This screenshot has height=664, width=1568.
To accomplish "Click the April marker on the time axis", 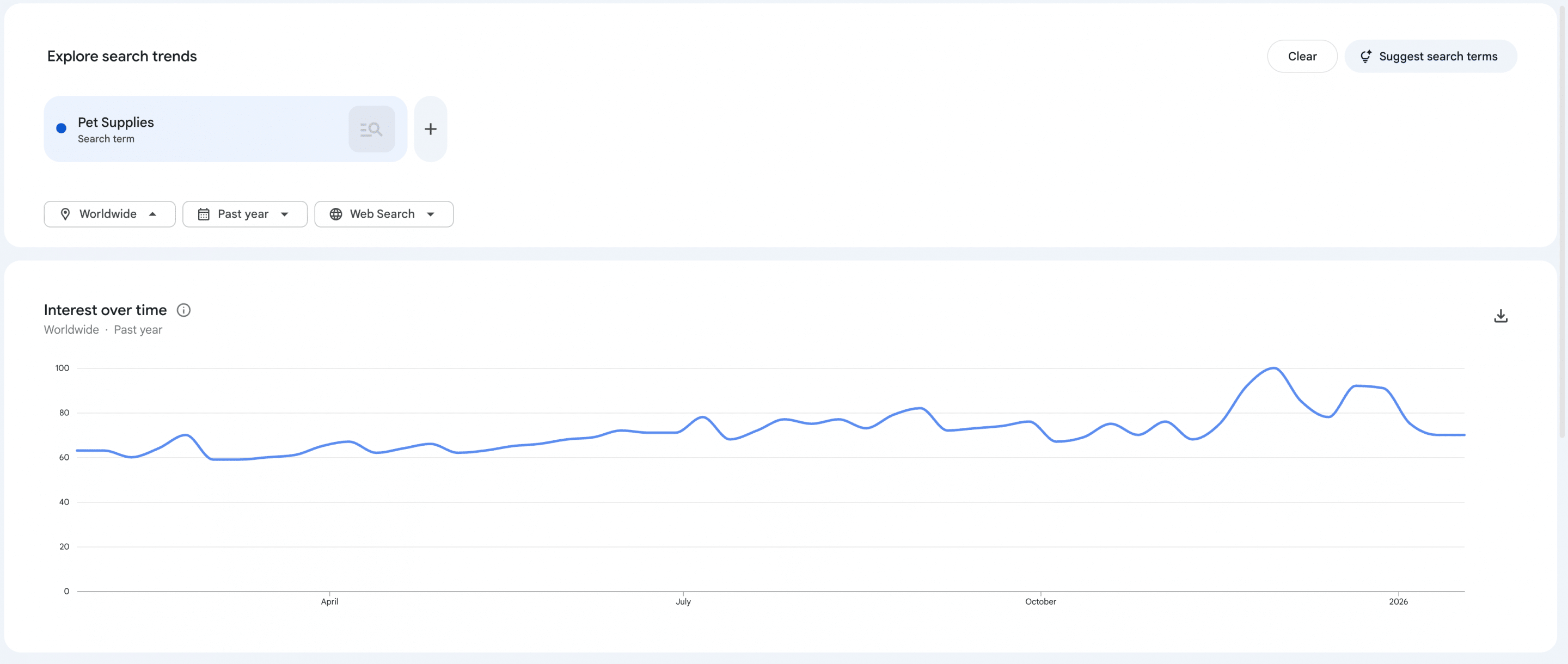I will pyautogui.click(x=329, y=601).
